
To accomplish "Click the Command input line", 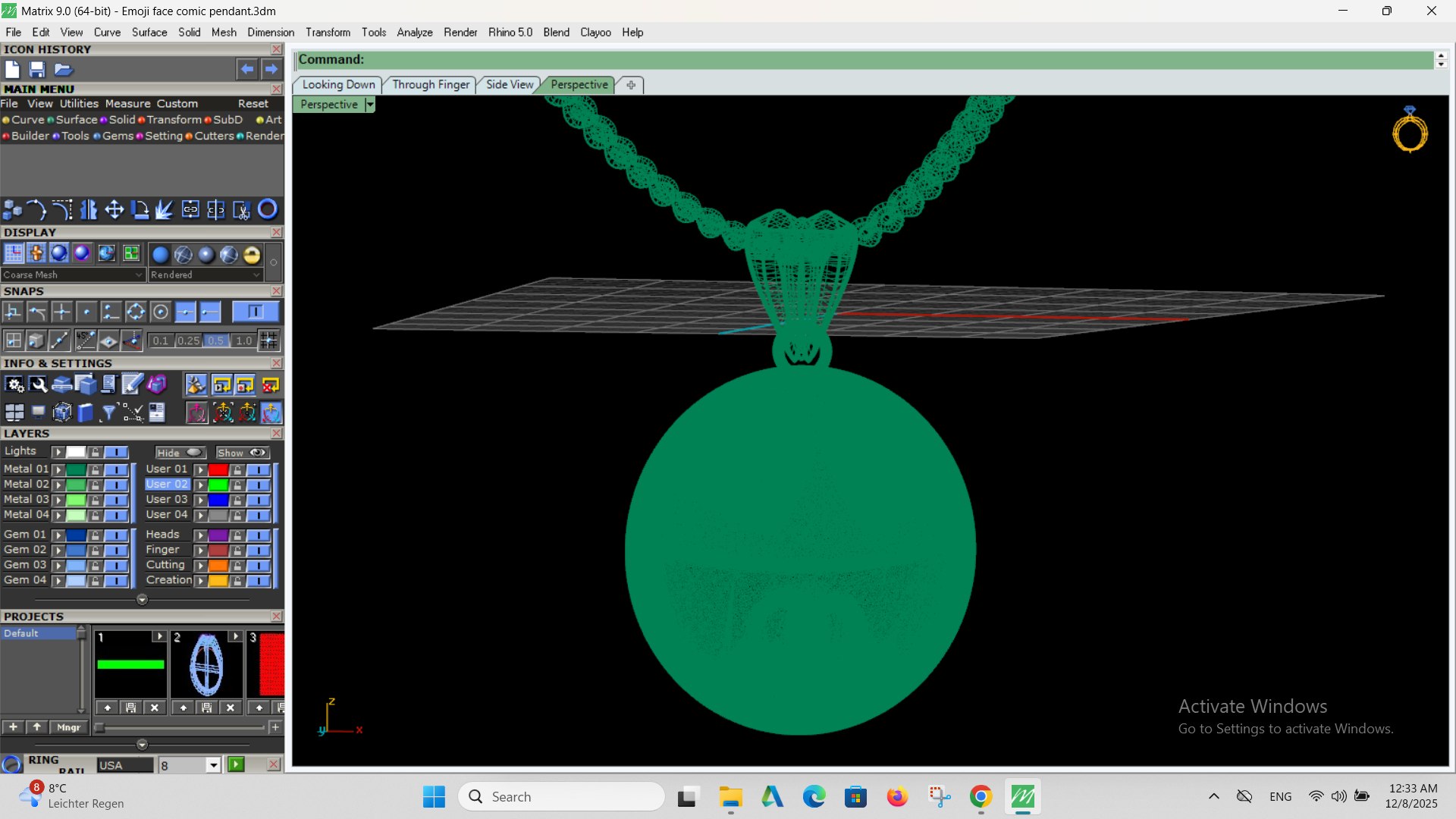I will point(864,59).
